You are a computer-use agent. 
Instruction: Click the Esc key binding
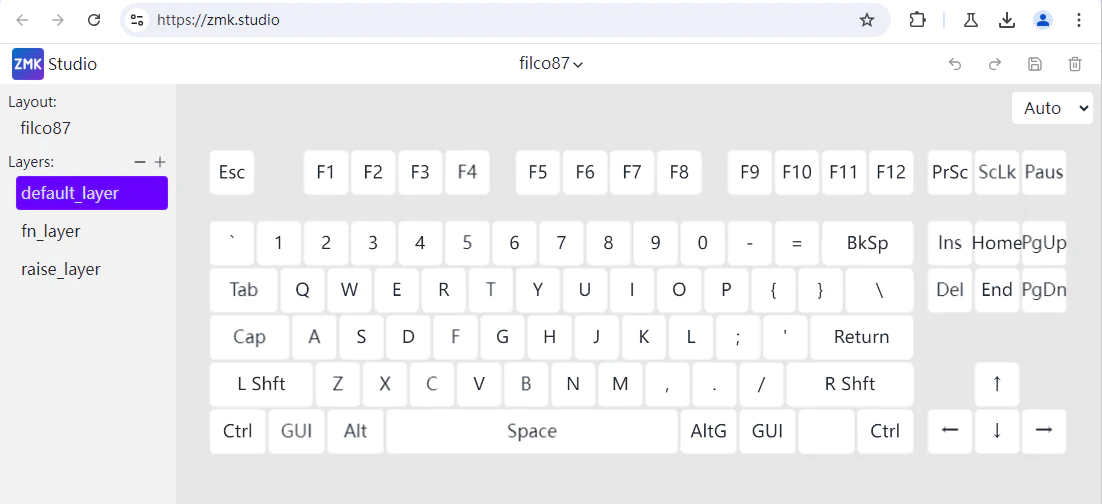click(x=232, y=172)
